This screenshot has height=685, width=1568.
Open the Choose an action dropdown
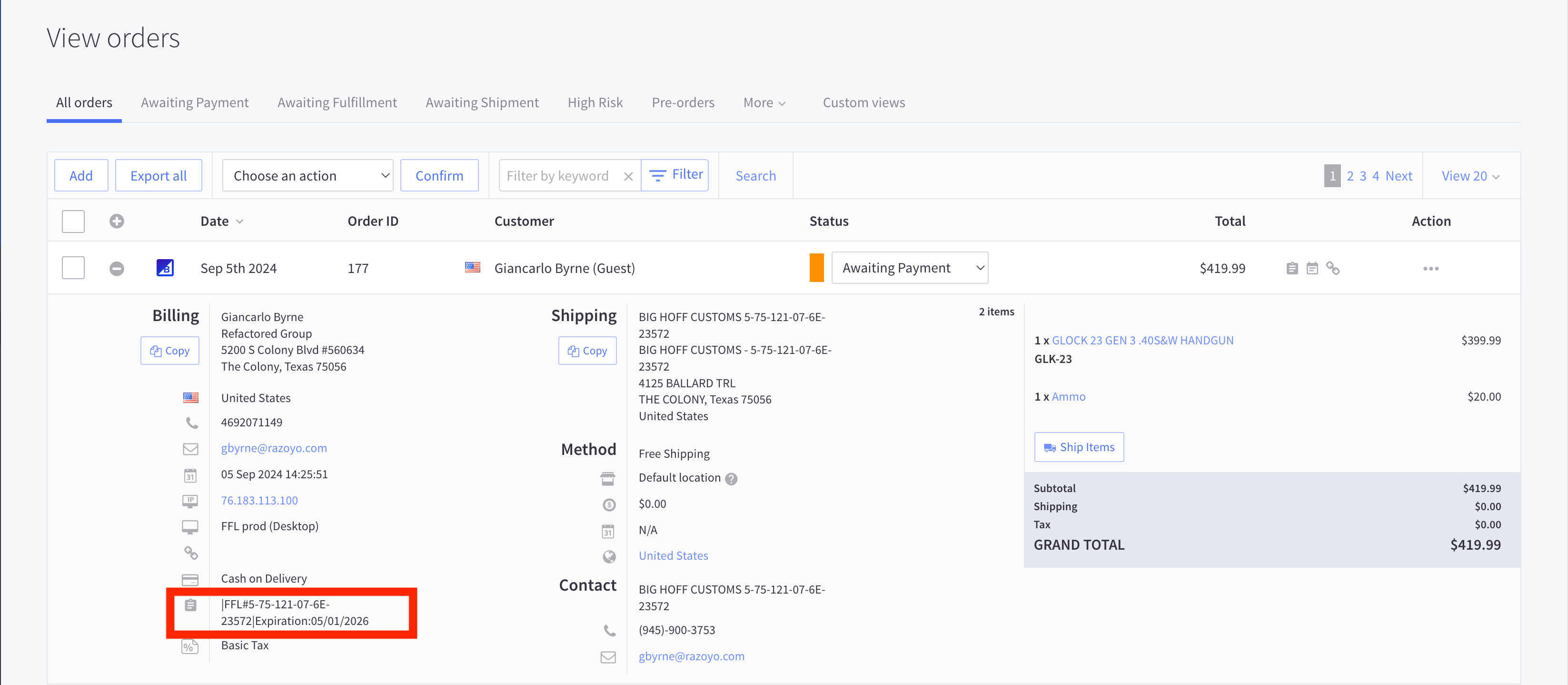308,176
